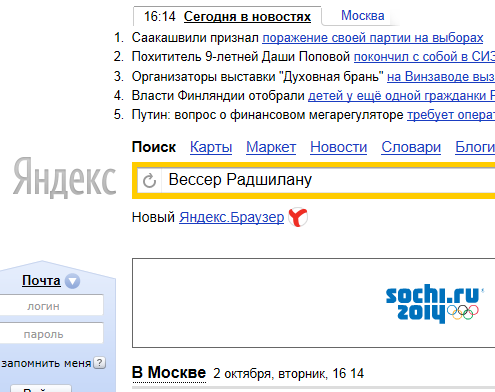Viewport: 495px width, 392px height.
Task: Click the пароль input field
Action: [51, 333]
